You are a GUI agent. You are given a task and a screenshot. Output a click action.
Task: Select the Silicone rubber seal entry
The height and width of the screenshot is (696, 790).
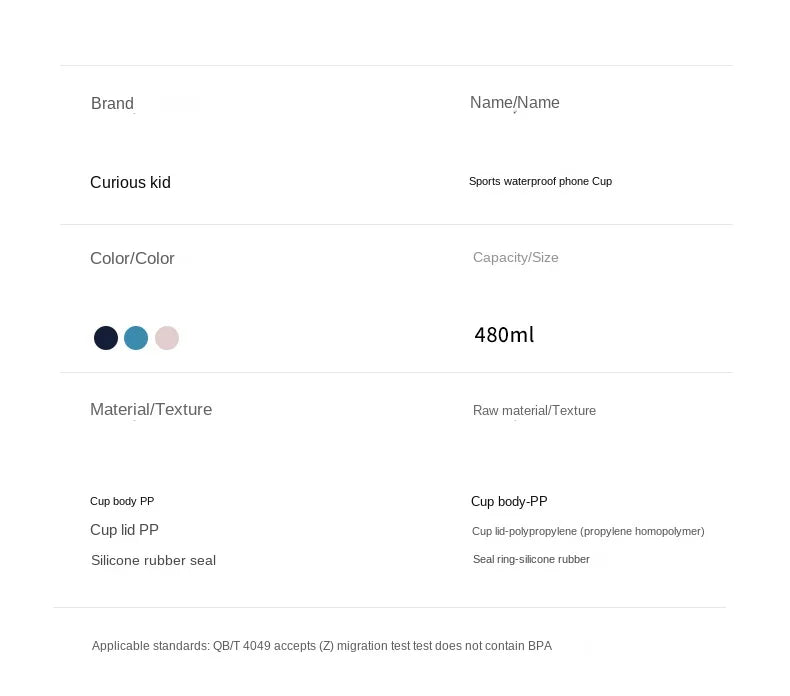coord(153,560)
